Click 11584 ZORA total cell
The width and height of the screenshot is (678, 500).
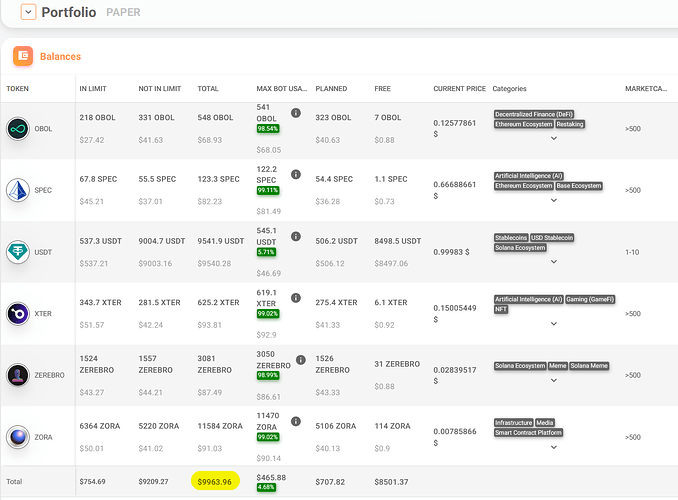point(220,426)
